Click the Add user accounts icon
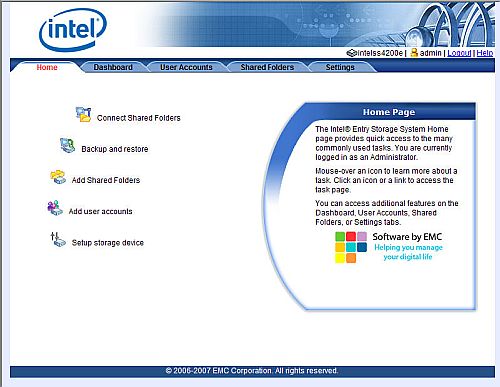This screenshot has width=500, height=387. click(x=55, y=208)
